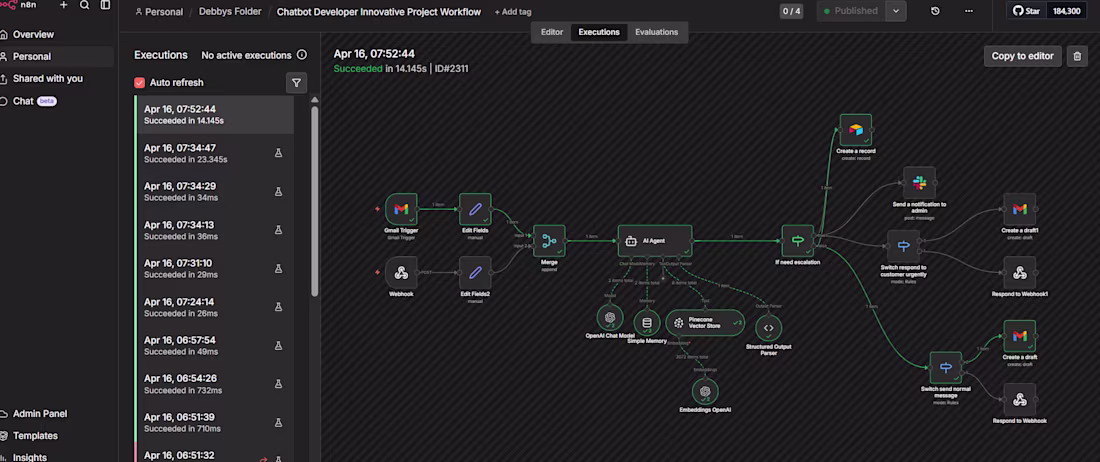1100x462 pixels.
Task: Click Add tag link
Action: coord(513,12)
